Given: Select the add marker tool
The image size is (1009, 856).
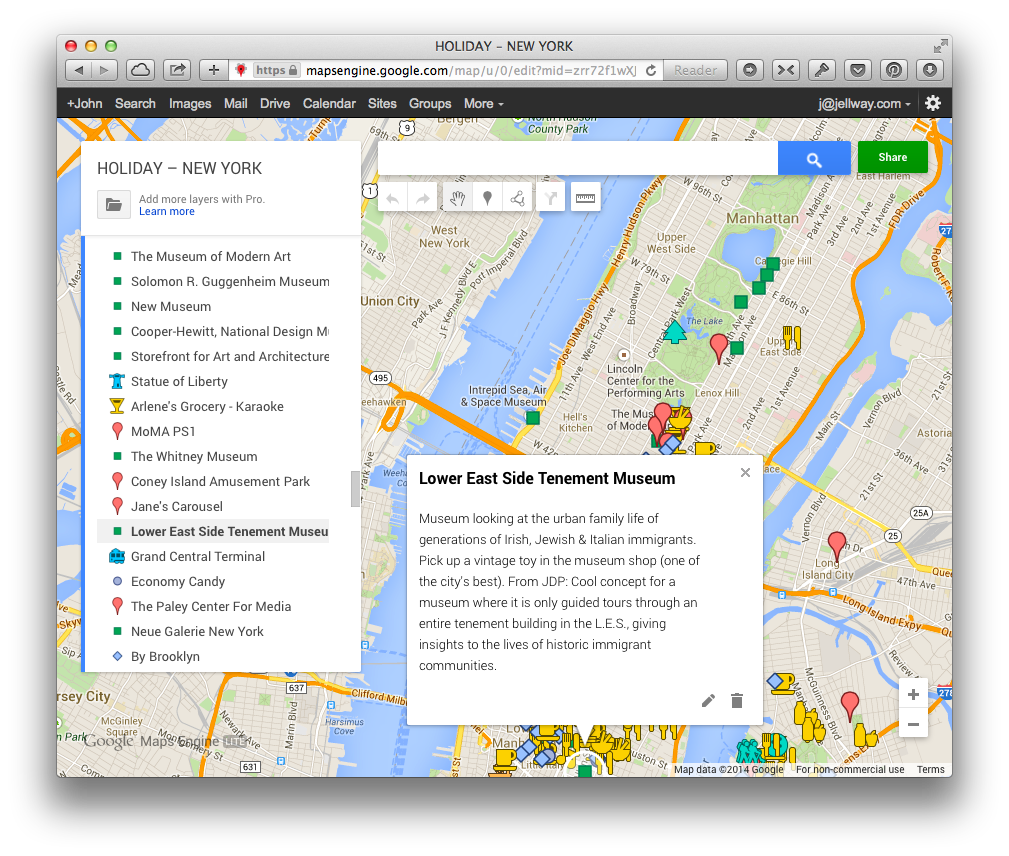Looking at the screenshot, I should click(x=488, y=198).
